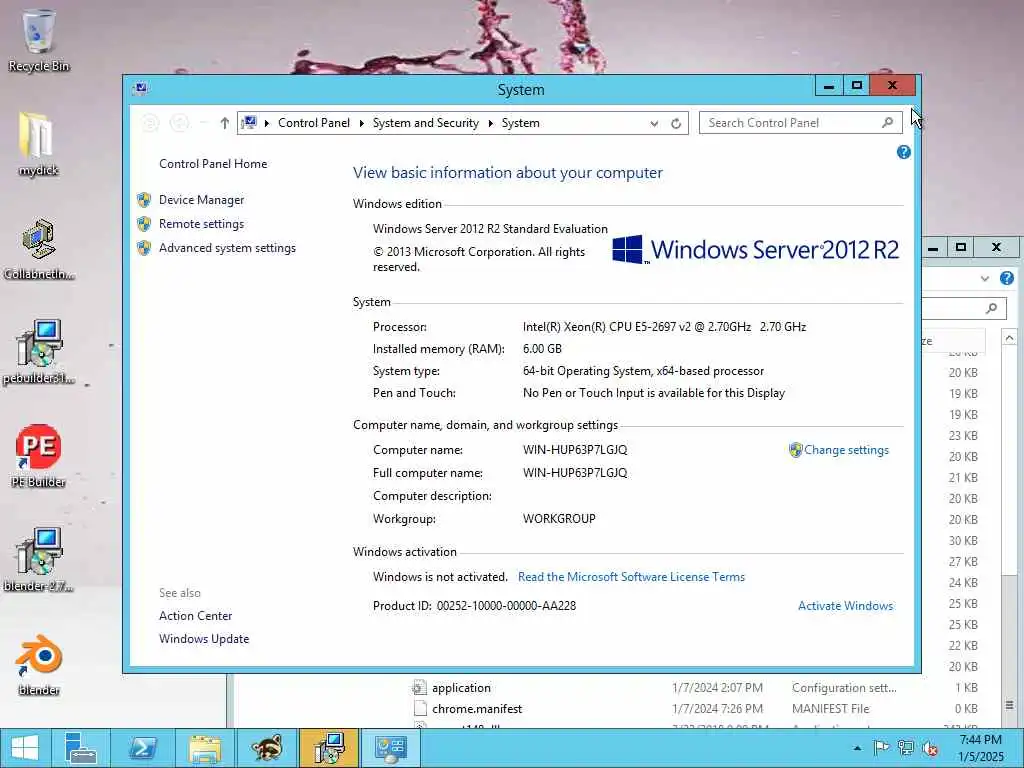The height and width of the screenshot is (768, 1024).
Task: Click the WORKGROUP value
Action: pyautogui.click(x=559, y=519)
